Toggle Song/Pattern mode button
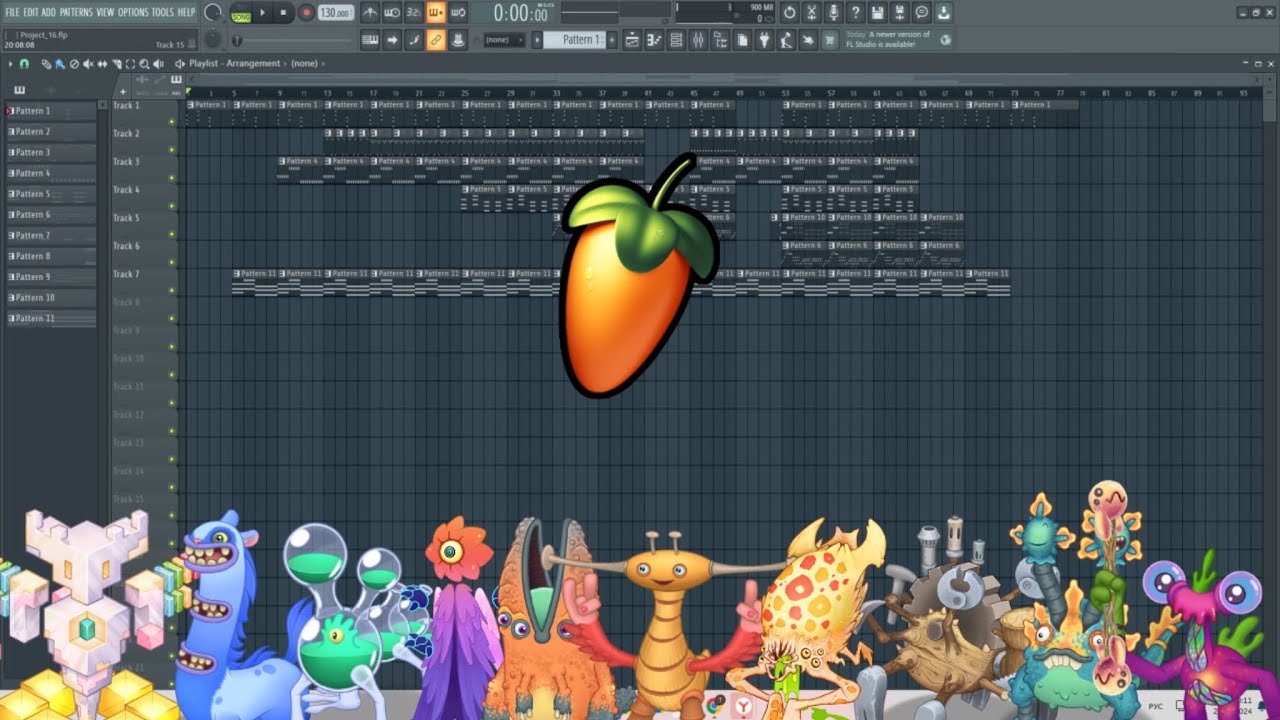Screen dimensions: 1280x720 coord(241,13)
